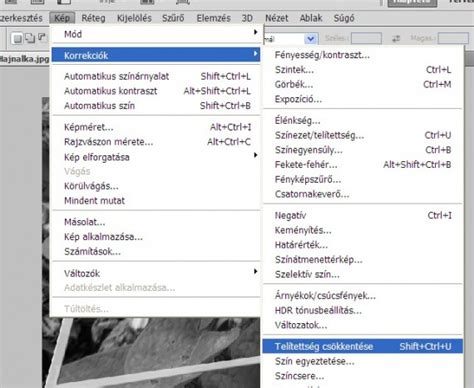Image resolution: width=474 pixels, height=388 pixels.
Task: Open Szelektív szín adjustment
Action: [363, 274]
